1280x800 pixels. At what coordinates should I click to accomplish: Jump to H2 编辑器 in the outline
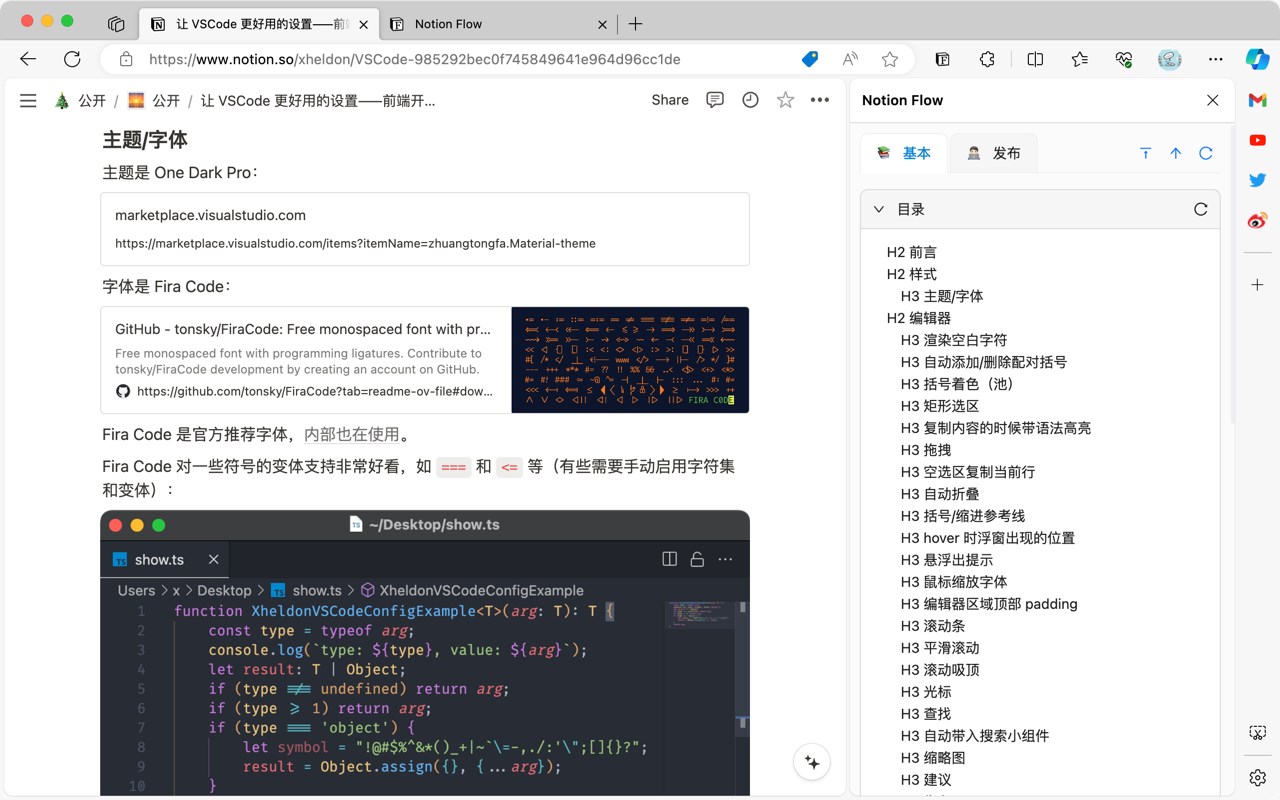point(919,318)
